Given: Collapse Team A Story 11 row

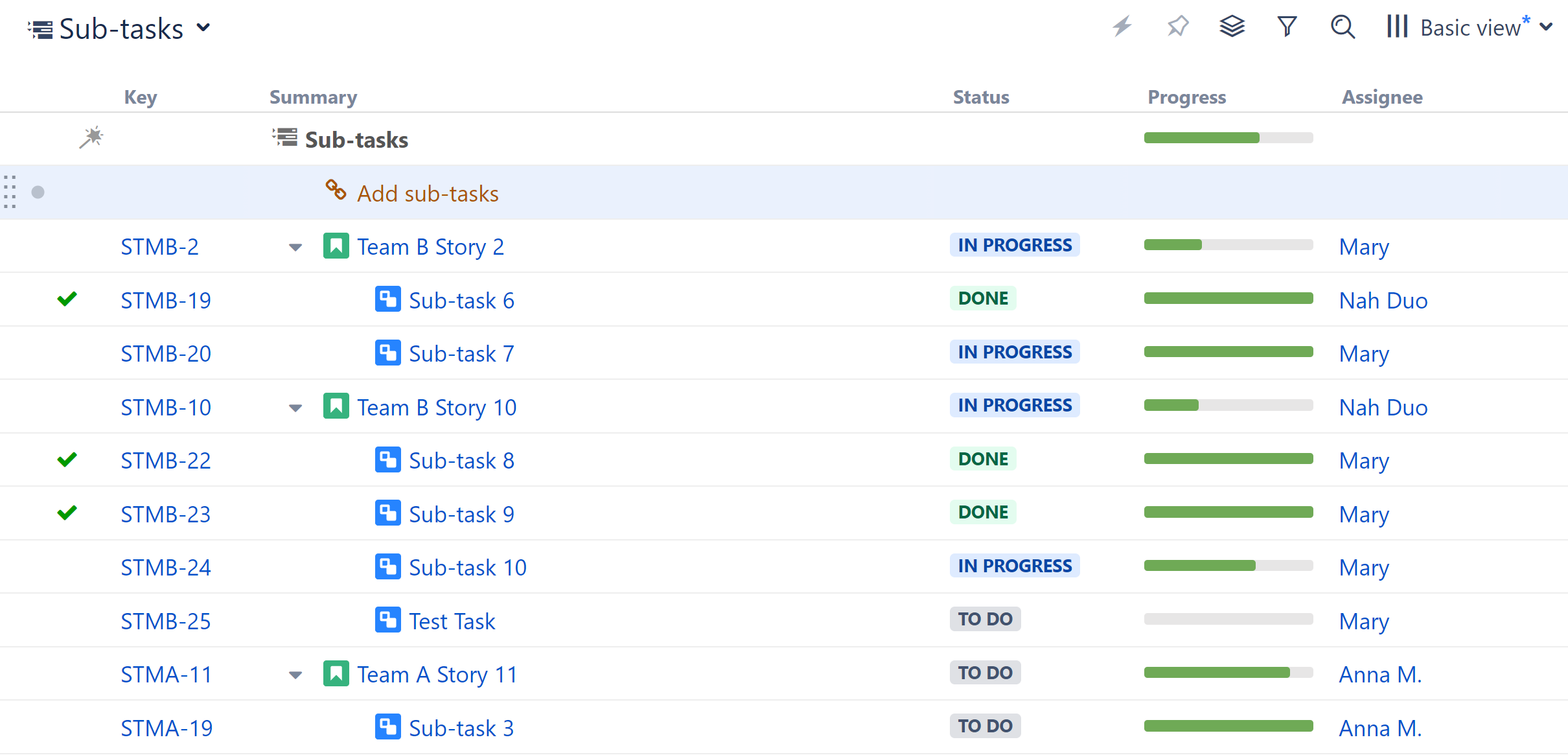Looking at the screenshot, I should (295, 675).
